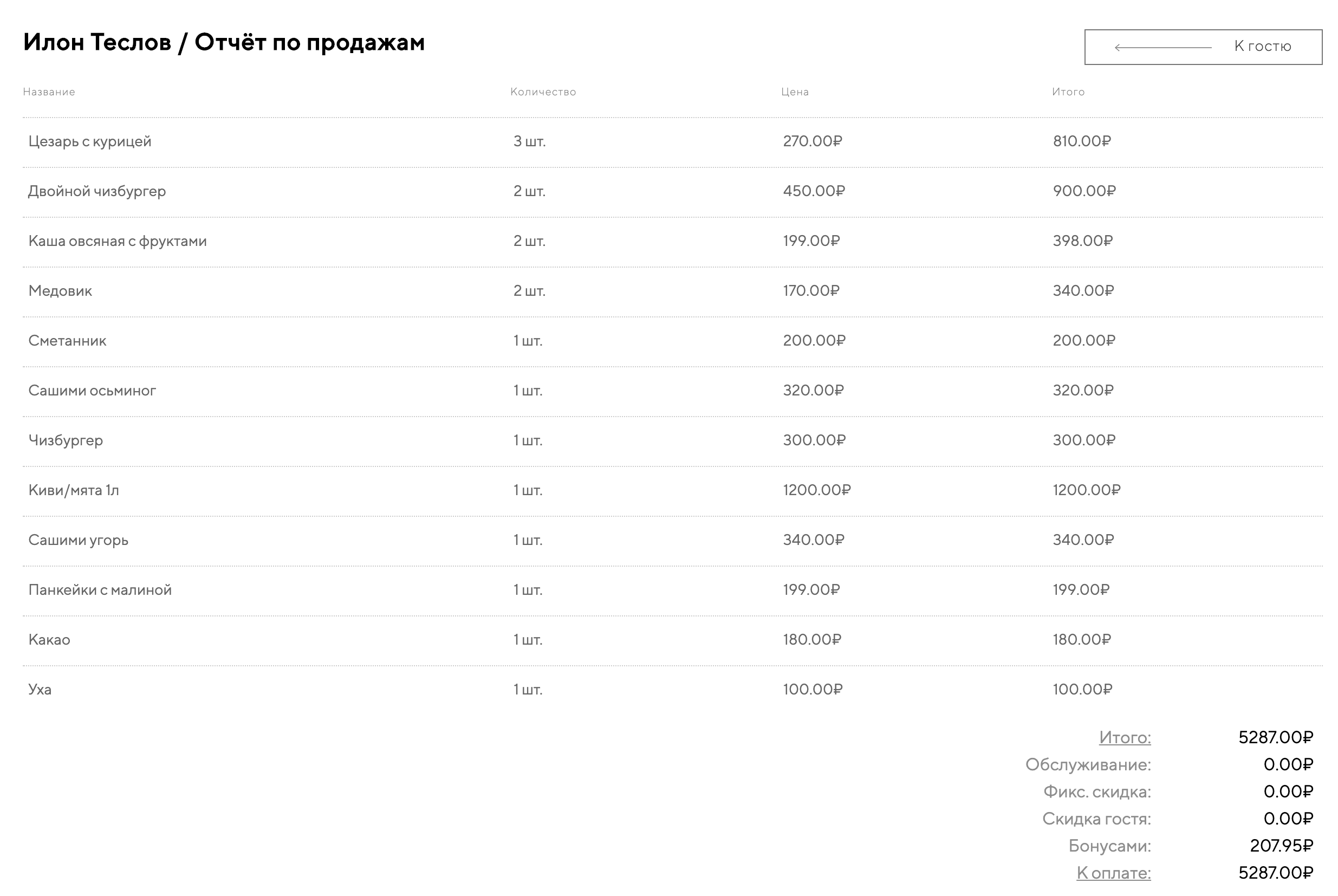Follow the underlined К оплате link
The width and height of the screenshot is (1338, 896).
click(1113, 873)
